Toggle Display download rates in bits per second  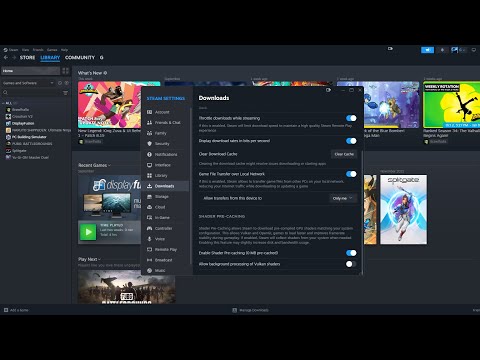[351, 141]
